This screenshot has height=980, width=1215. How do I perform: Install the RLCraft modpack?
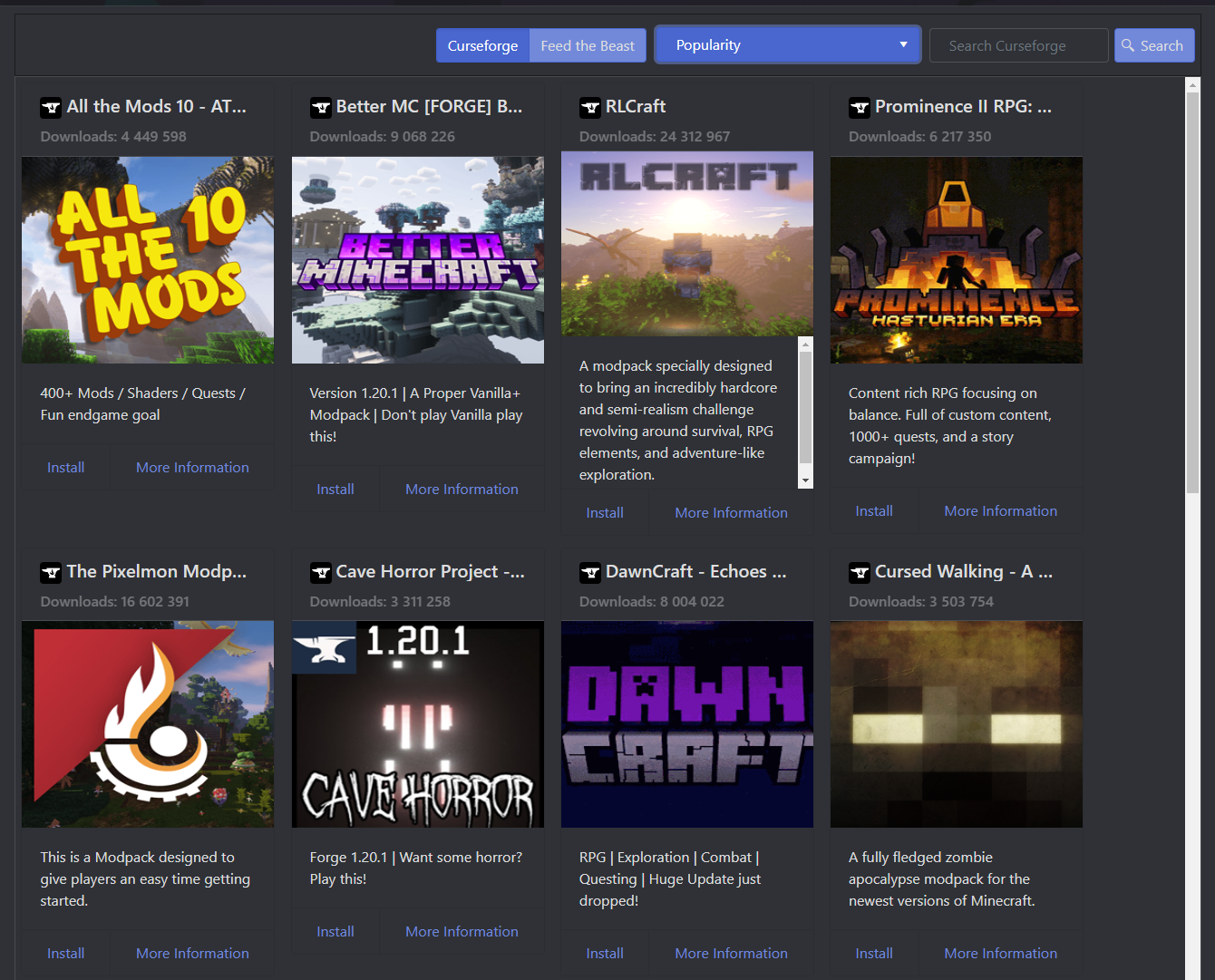coord(605,513)
